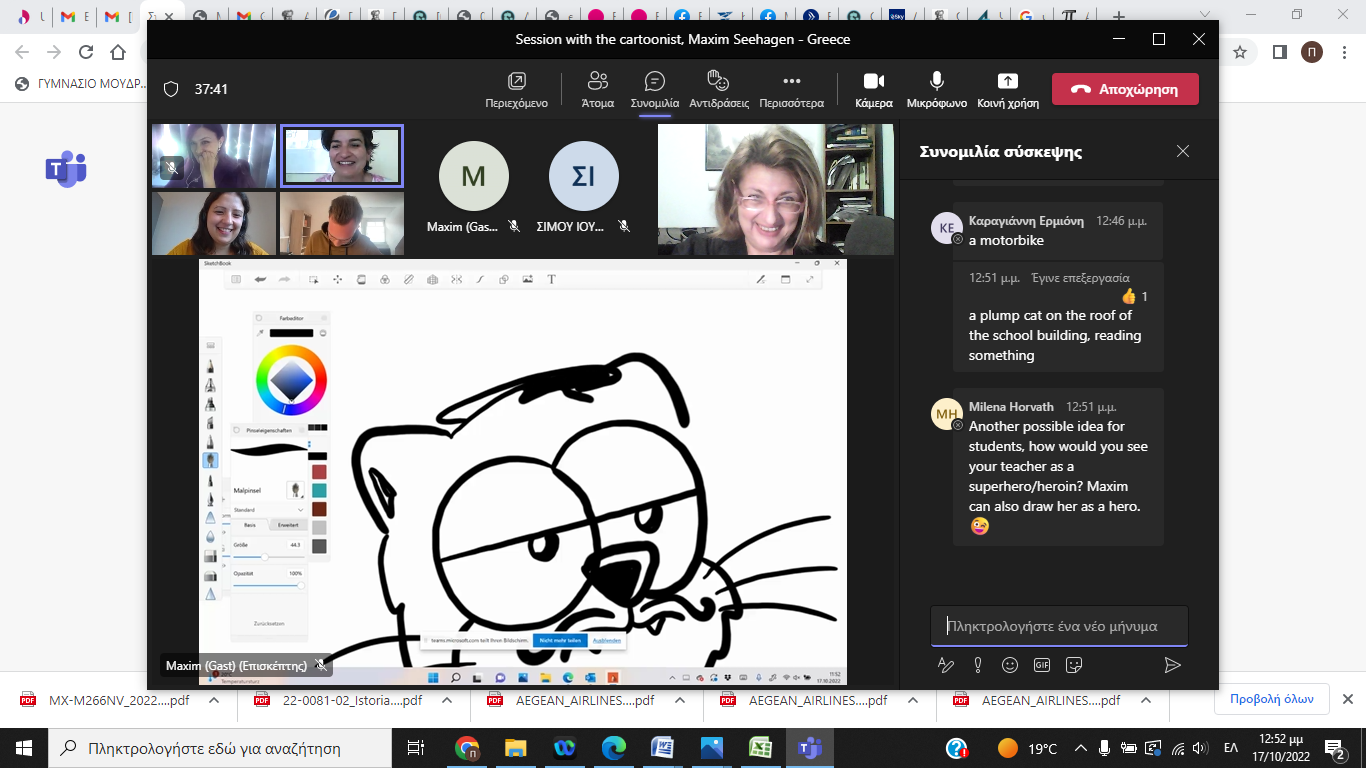Open the Content (Περιεχόμενο) view

[x=516, y=89]
